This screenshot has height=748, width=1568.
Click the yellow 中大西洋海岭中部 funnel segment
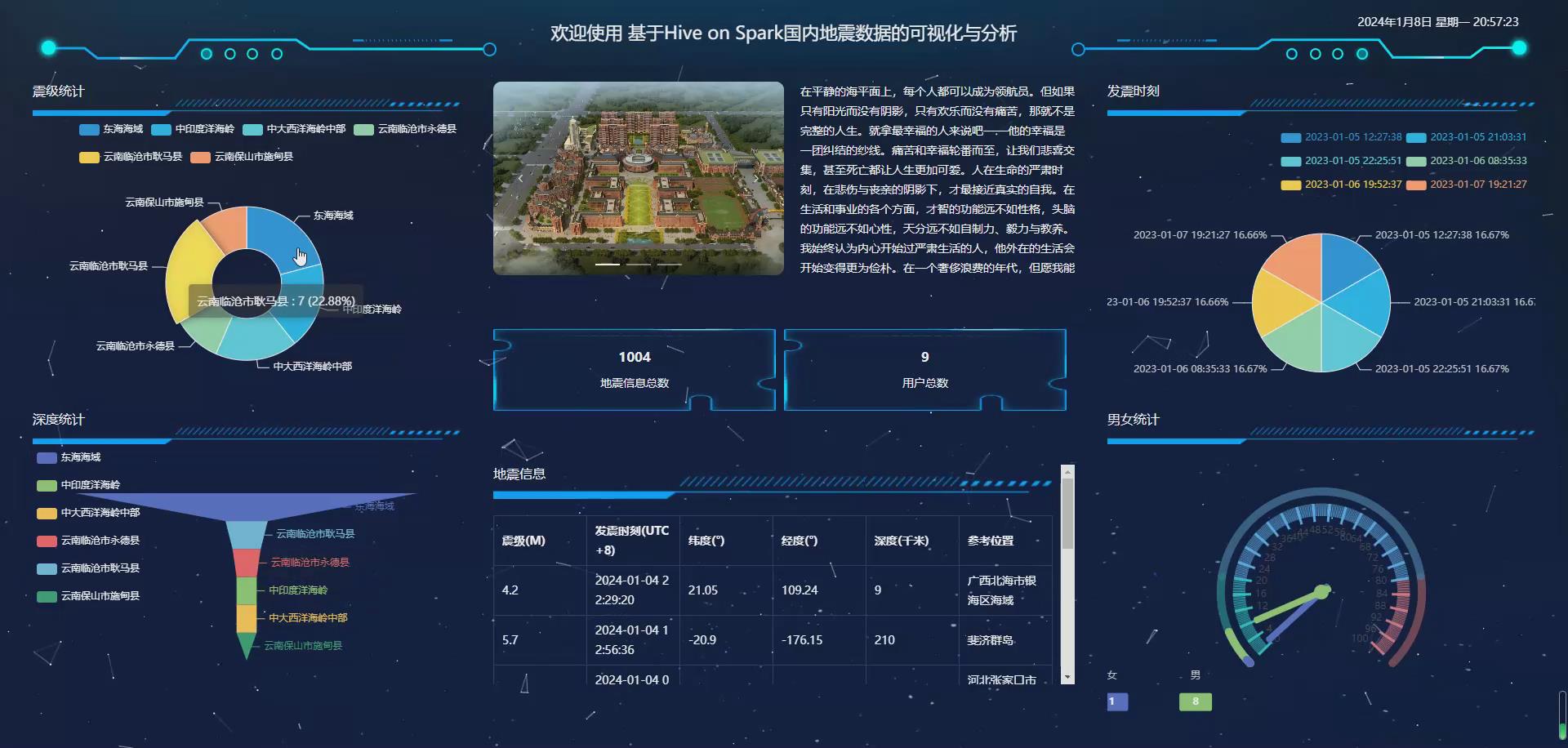coord(246,618)
